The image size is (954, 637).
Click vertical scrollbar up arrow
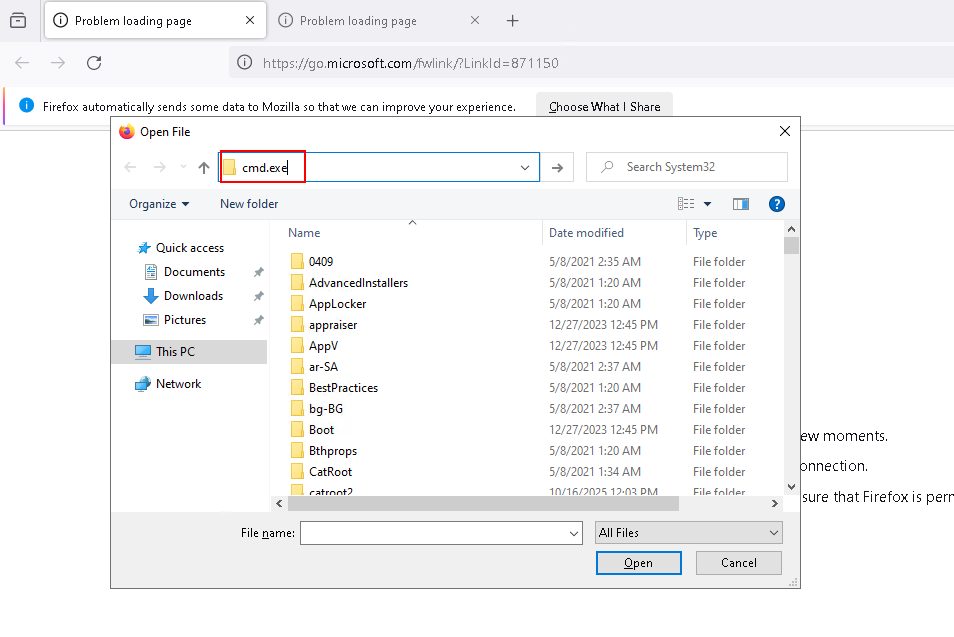click(791, 229)
